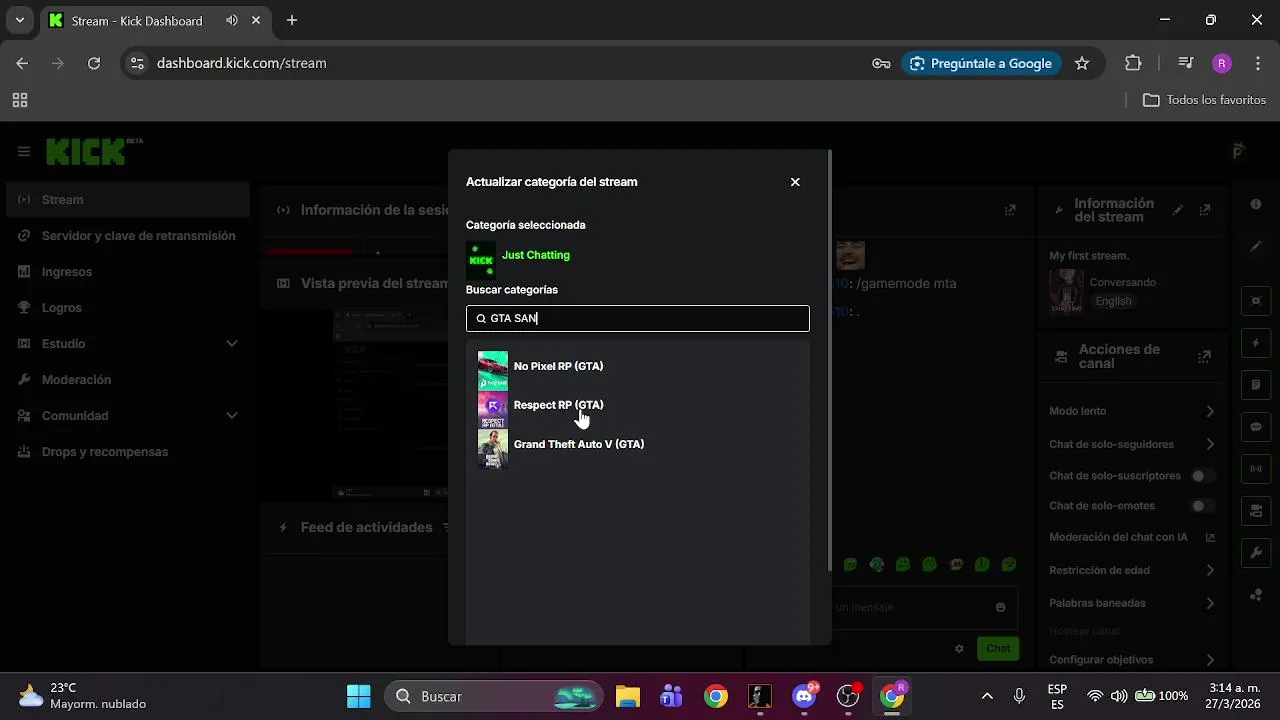Click the Moderación wrench icon in sidebar
The image size is (1280, 720).
pyautogui.click(x=24, y=380)
